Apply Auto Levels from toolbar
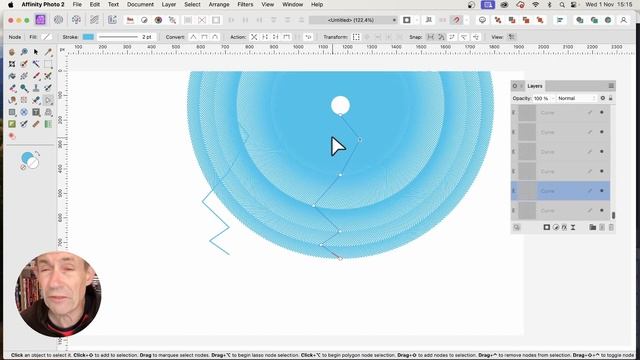 tap(130, 20)
